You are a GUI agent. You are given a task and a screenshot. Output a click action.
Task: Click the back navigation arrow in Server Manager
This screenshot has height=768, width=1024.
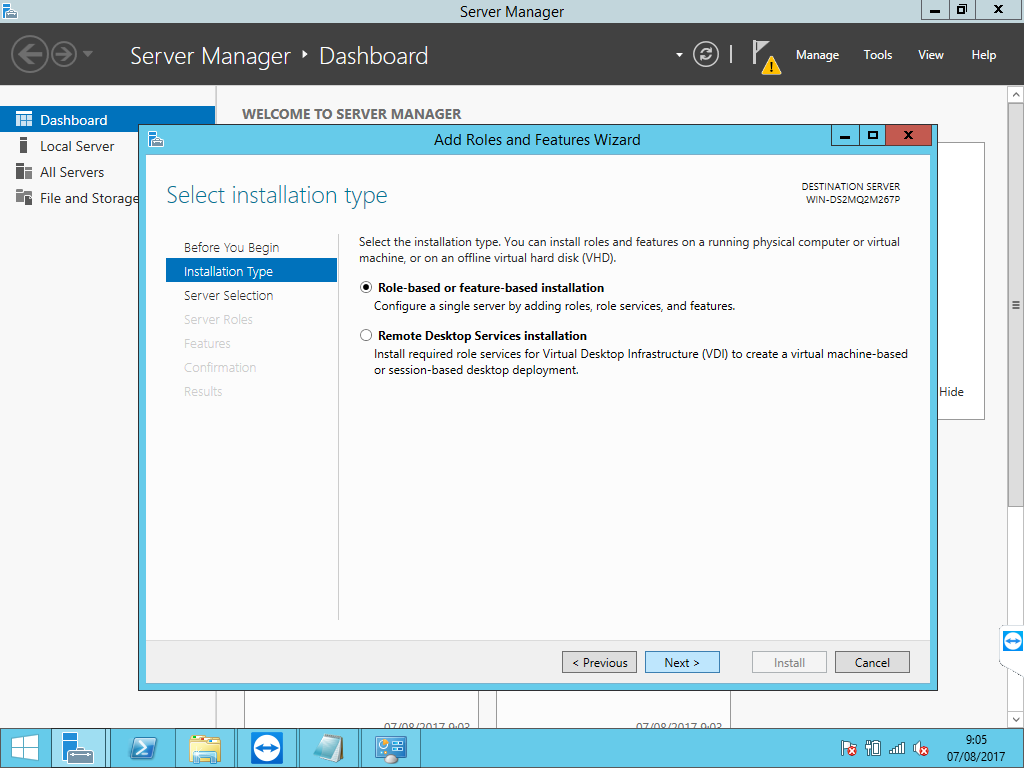point(29,54)
